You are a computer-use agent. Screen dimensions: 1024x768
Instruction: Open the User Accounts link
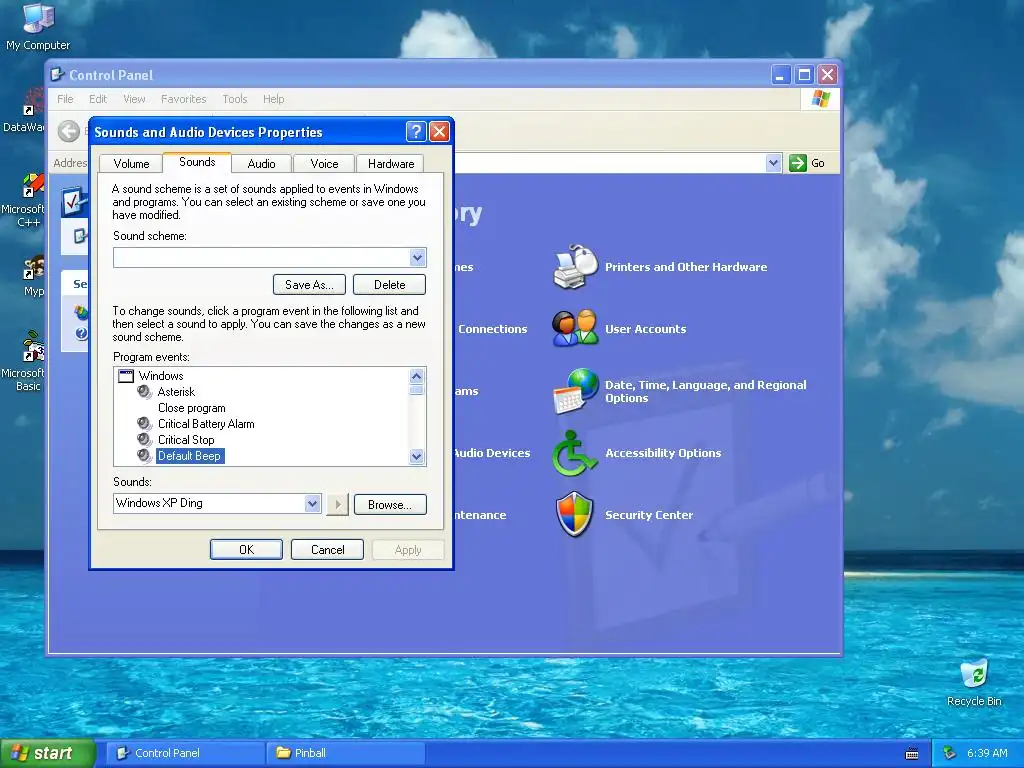(x=645, y=328)
